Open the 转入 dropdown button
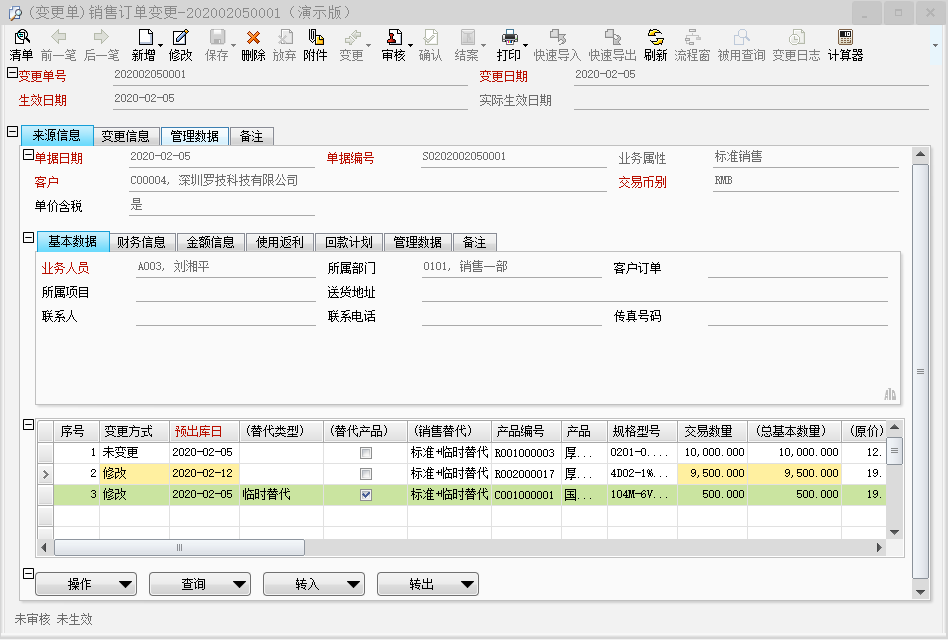The height and width of the screenshot is (640, 948). point(314,584)
